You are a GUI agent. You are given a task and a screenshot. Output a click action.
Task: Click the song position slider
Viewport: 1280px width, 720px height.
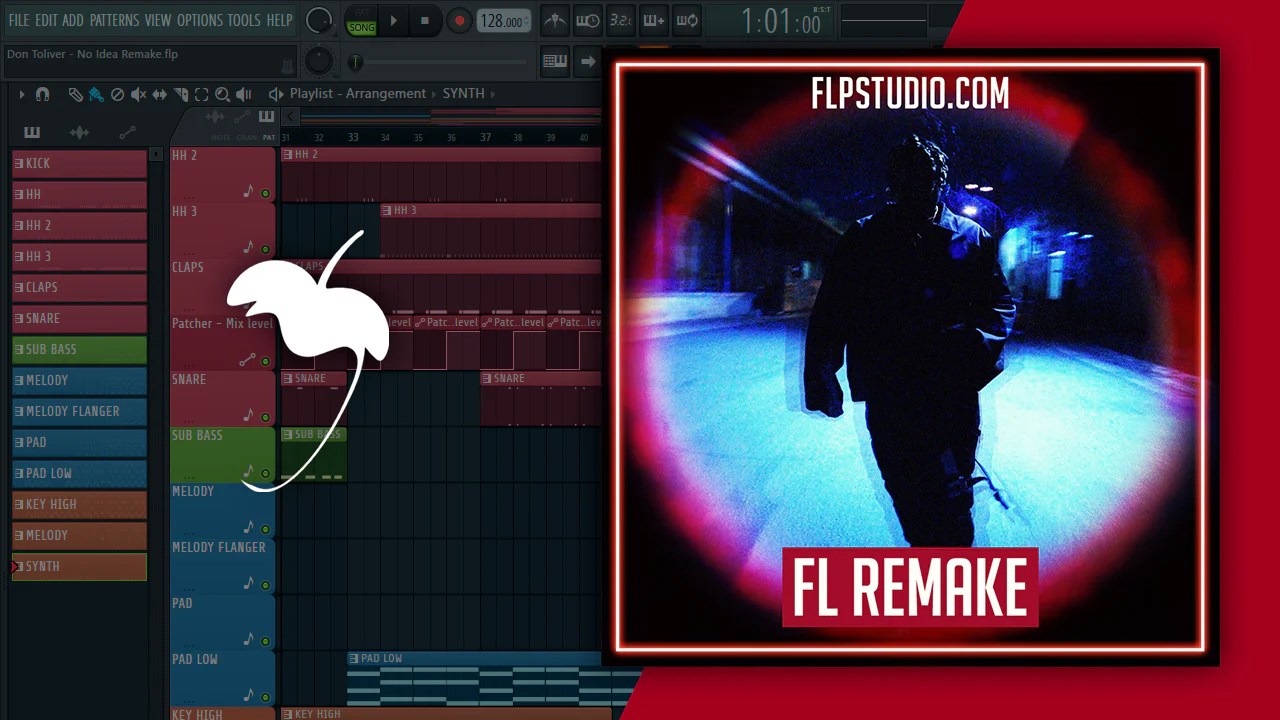point(438,62)
